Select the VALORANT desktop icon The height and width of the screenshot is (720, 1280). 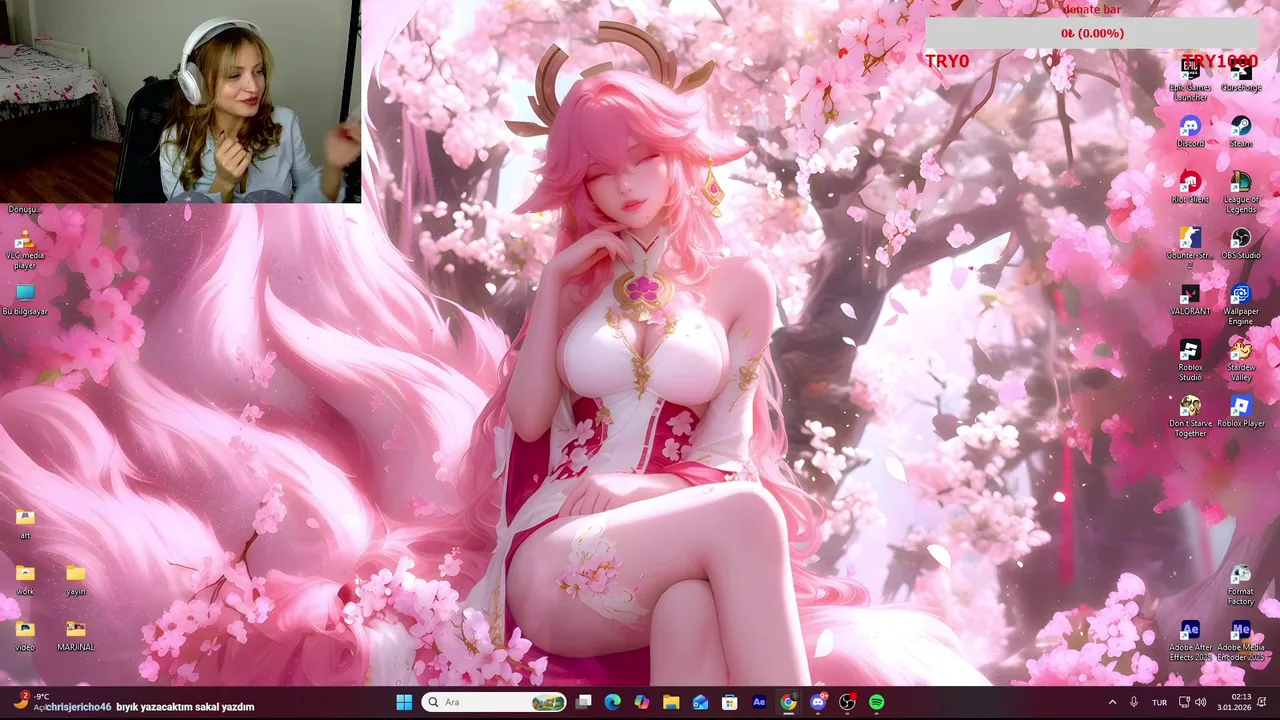point(1190,300)
